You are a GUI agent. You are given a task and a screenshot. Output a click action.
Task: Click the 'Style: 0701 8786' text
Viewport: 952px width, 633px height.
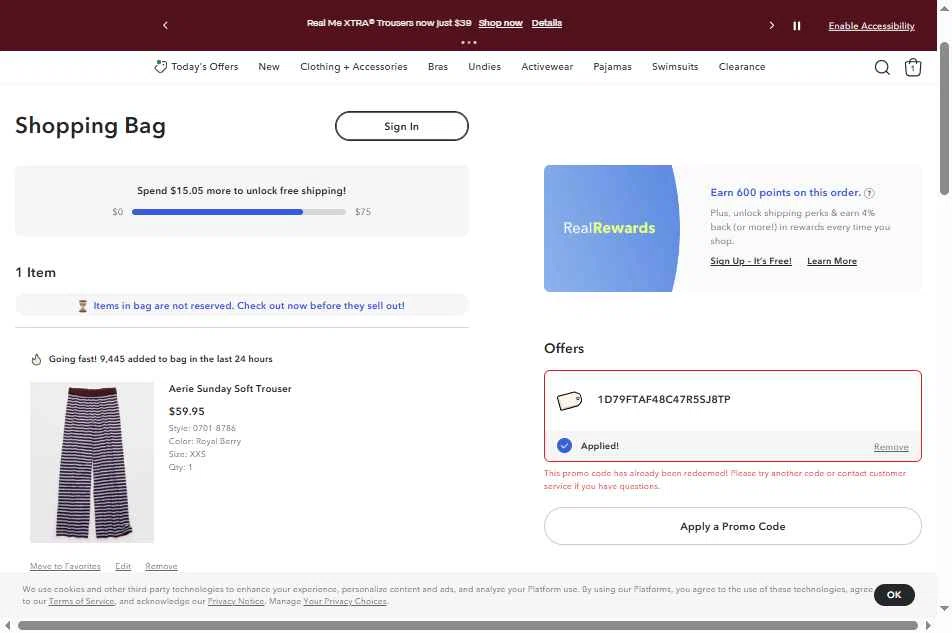(202, 428)
